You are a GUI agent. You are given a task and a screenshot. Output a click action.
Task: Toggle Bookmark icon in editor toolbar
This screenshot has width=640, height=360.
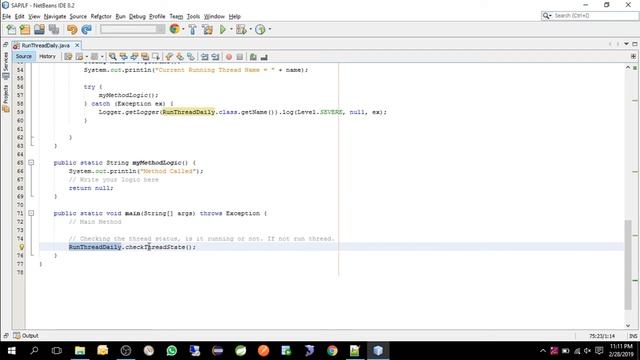coord(191,57)
